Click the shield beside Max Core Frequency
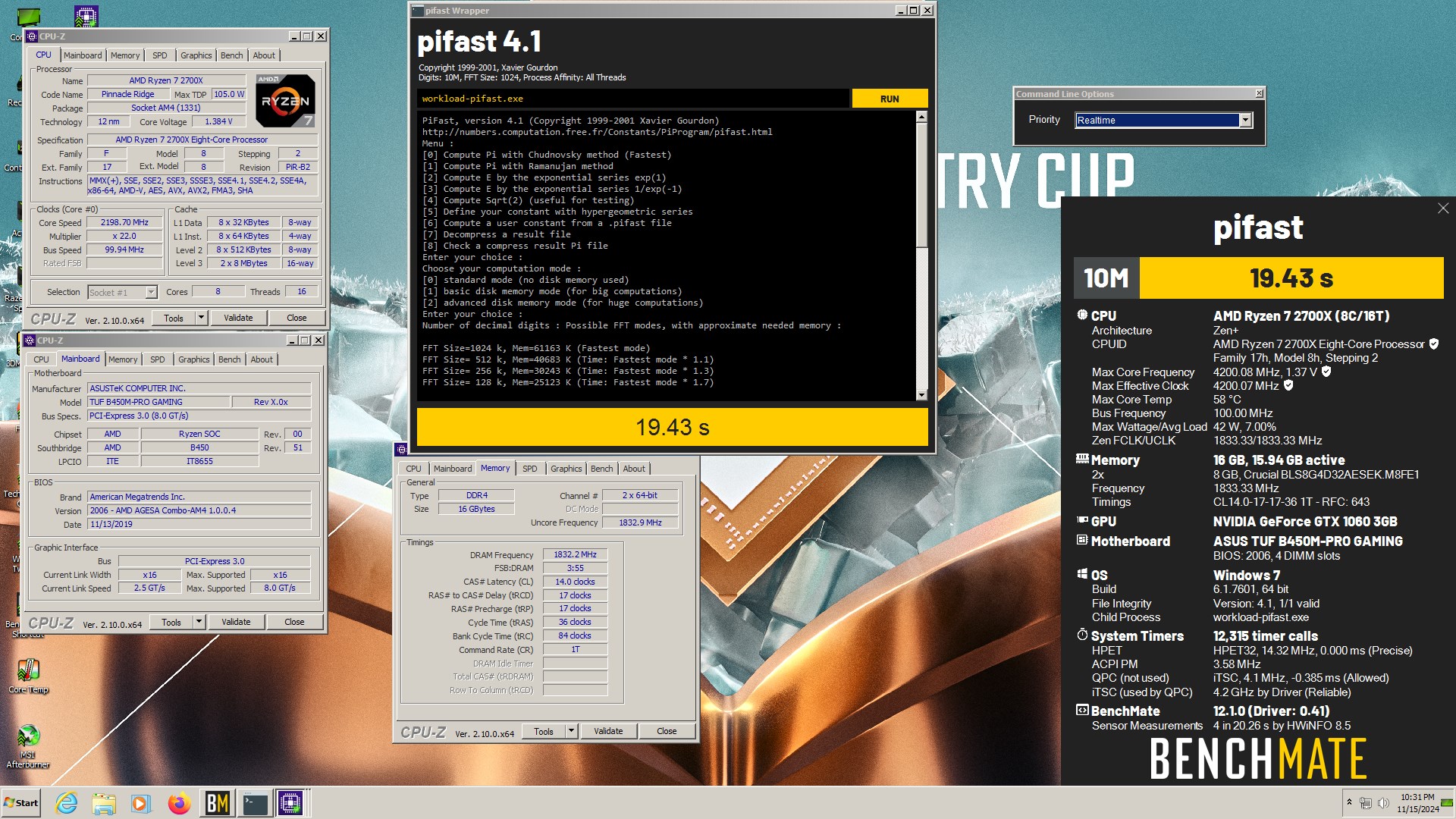Screen dimensions: 1456x819 click(1326, 372)
